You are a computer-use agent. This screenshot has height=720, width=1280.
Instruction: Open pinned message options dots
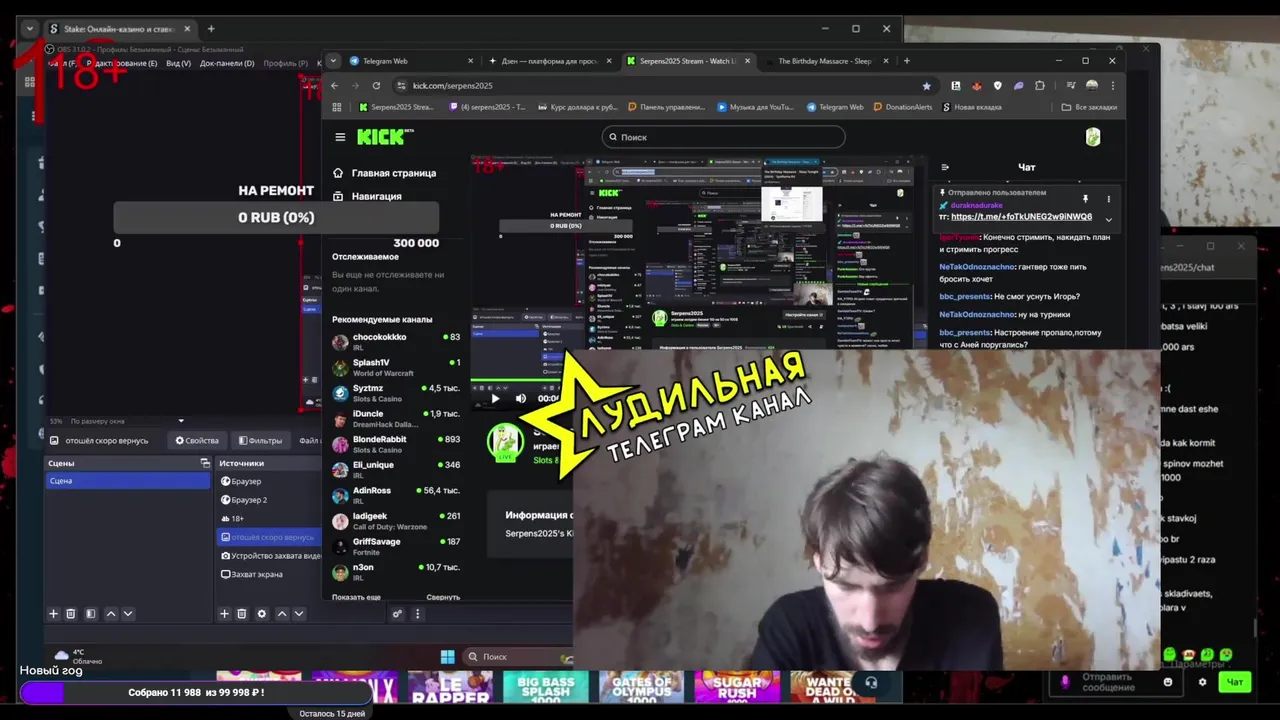pyautogui.click(x=1108, y=199)
